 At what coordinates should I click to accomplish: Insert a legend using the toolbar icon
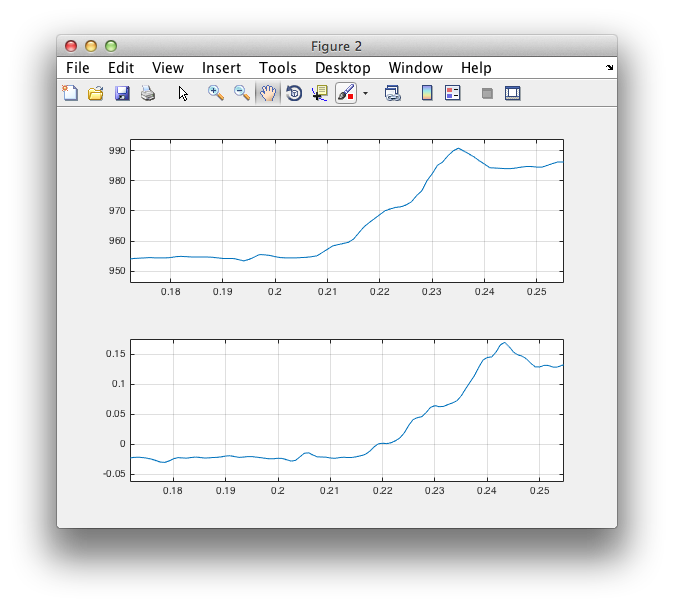pyautogui.click(x=452, y=93)
